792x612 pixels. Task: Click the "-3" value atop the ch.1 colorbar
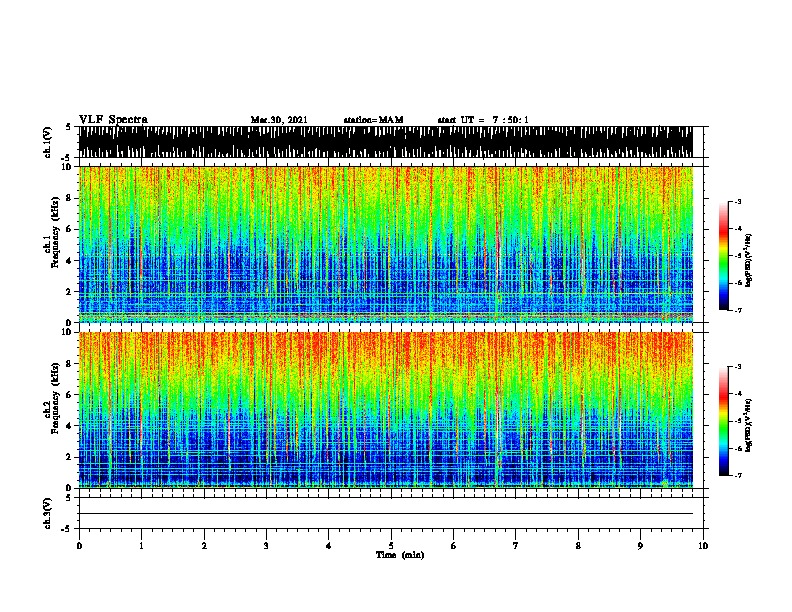[x=737, y=201]
